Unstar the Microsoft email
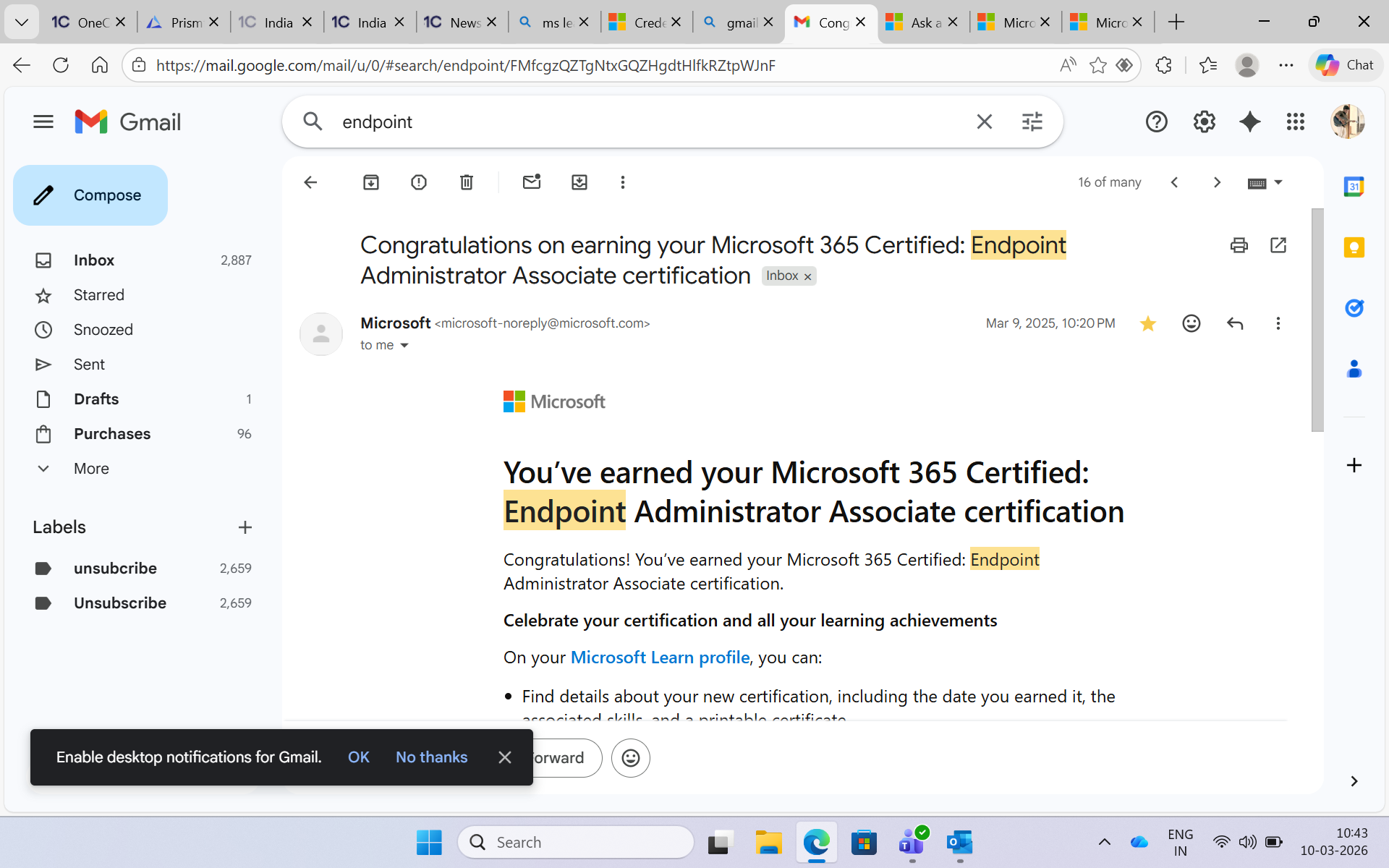Screen dimensions: 1389x868 point(1148,323)
